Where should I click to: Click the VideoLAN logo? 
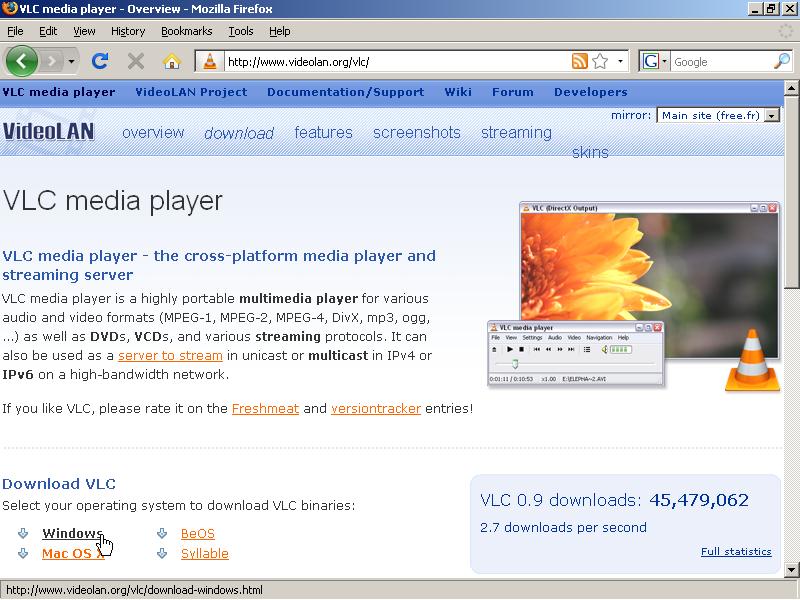48,131
